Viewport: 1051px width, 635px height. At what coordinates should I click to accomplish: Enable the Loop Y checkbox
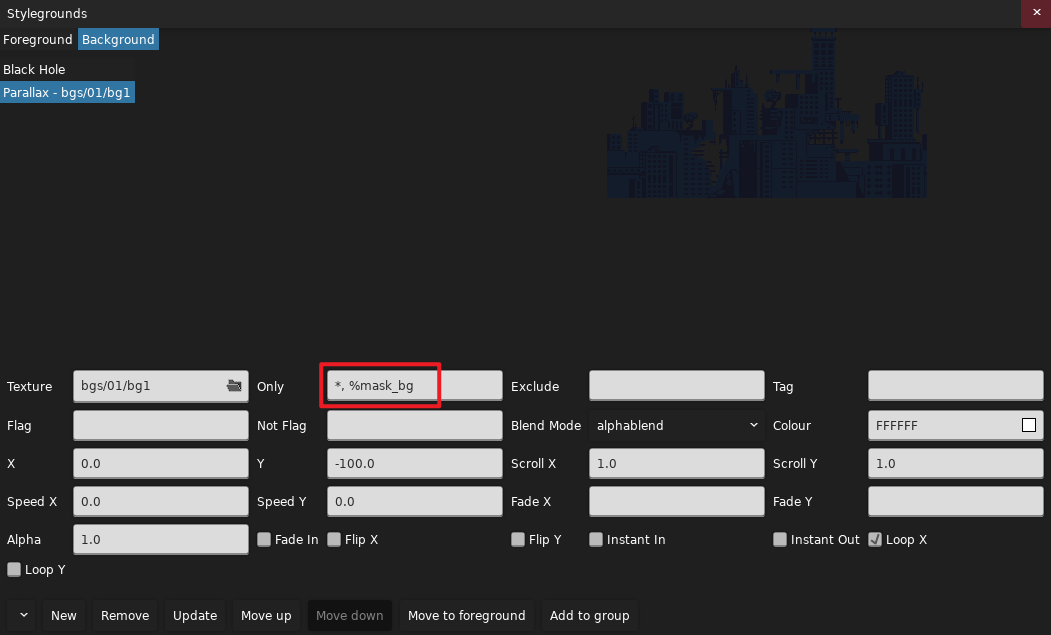coord(13,569)
